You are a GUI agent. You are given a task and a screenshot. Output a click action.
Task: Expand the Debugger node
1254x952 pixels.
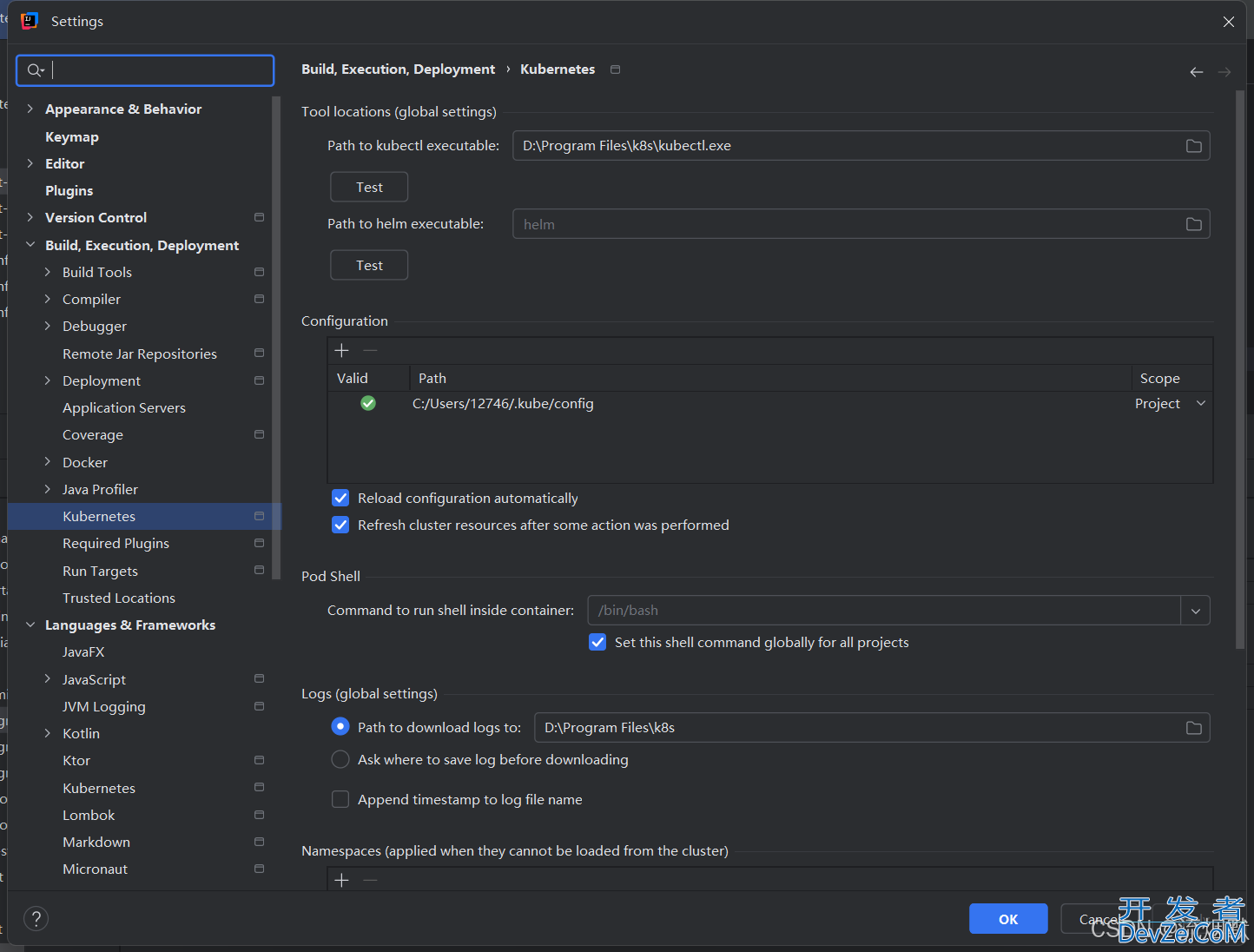48,326
